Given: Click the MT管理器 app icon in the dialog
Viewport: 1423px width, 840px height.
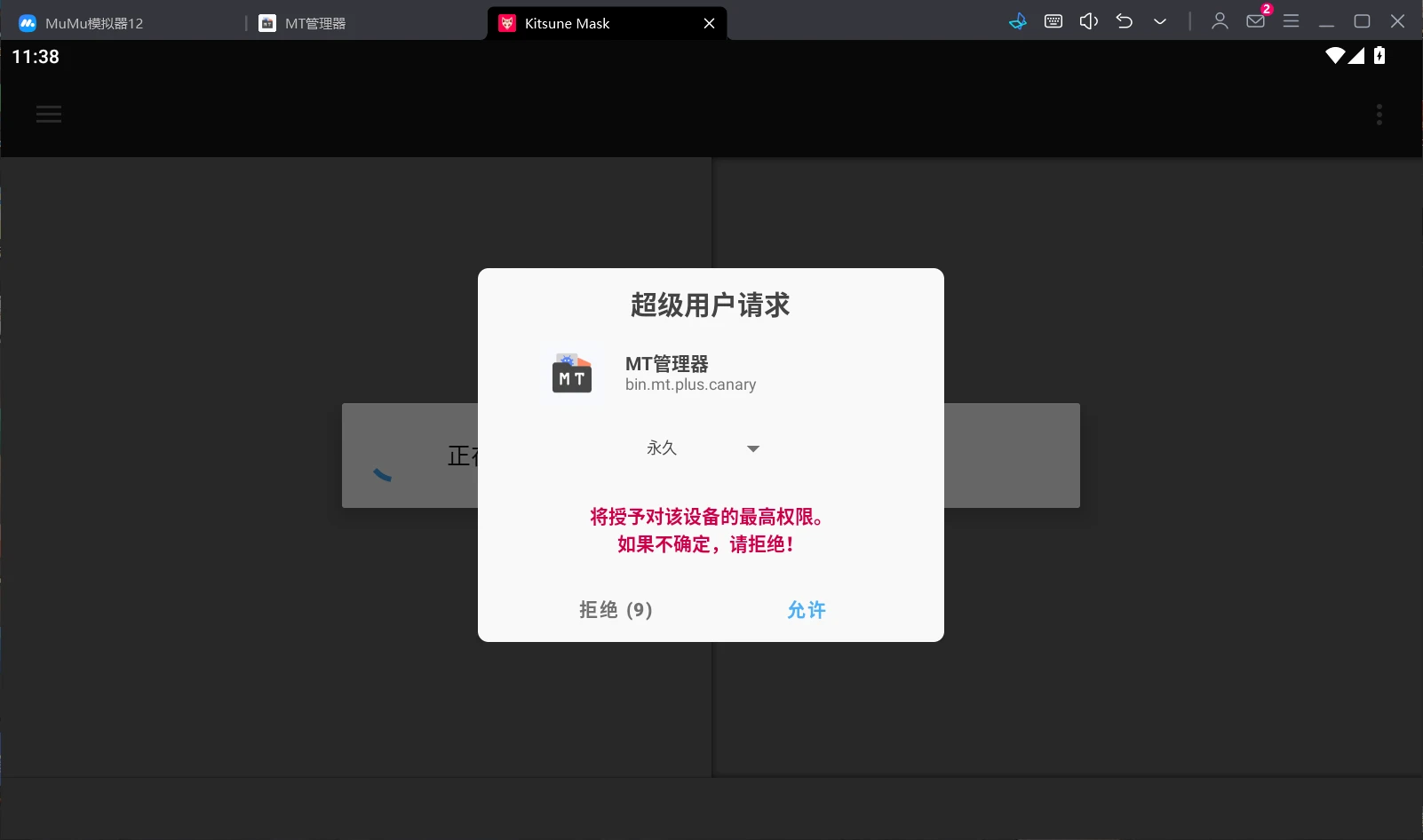Looking at the screenshot, I should coord(572,373).
